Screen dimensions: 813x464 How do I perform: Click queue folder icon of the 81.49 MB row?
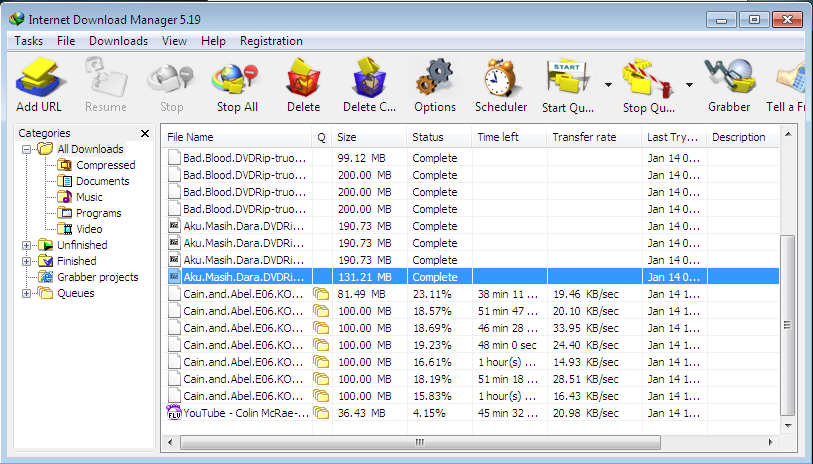321,294
